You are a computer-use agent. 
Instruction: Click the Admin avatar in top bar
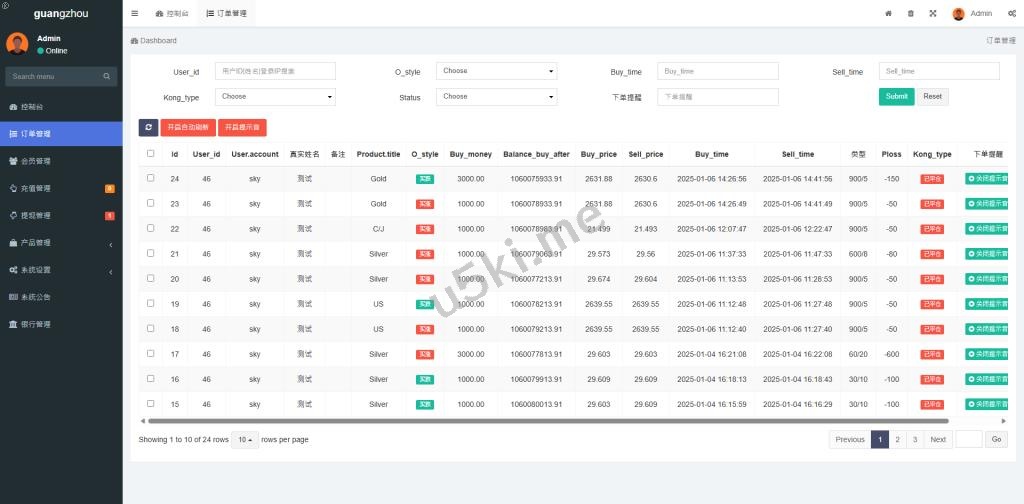coord(958,14)
